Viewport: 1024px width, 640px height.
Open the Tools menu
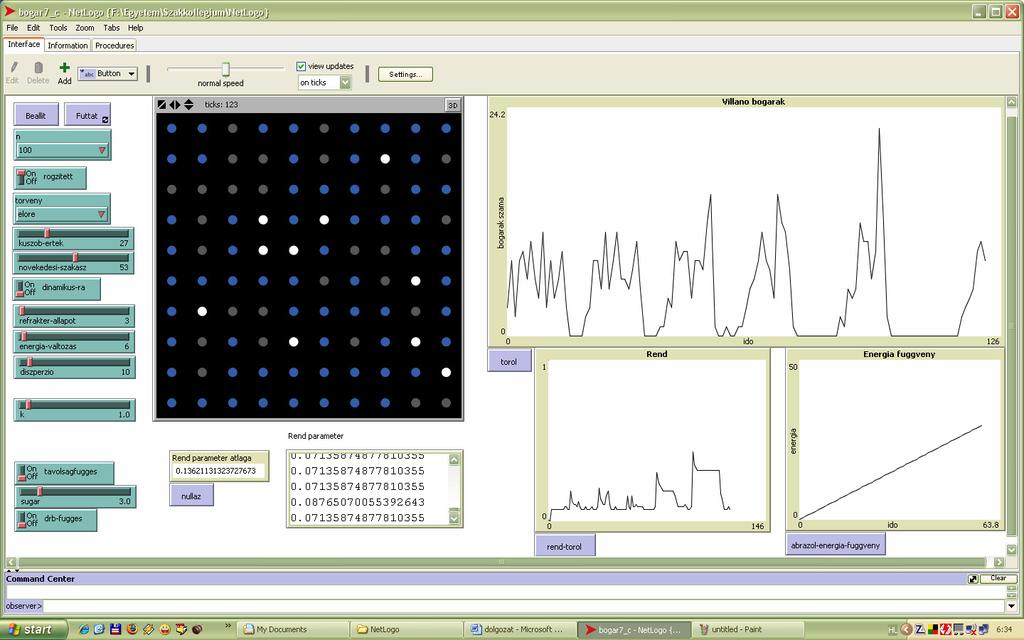point(58,28)
